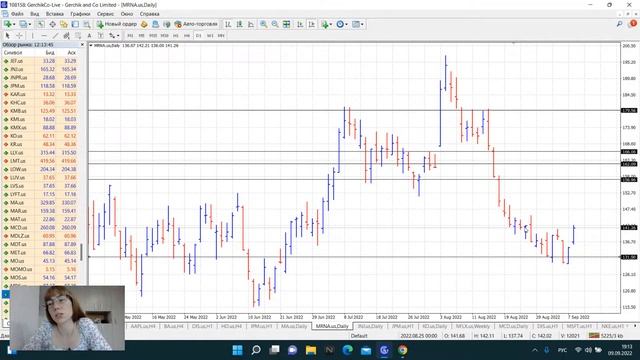The height and width of the screenshot is (360, 640).
Task: Click the Бид column header
Action: (50, 53)
